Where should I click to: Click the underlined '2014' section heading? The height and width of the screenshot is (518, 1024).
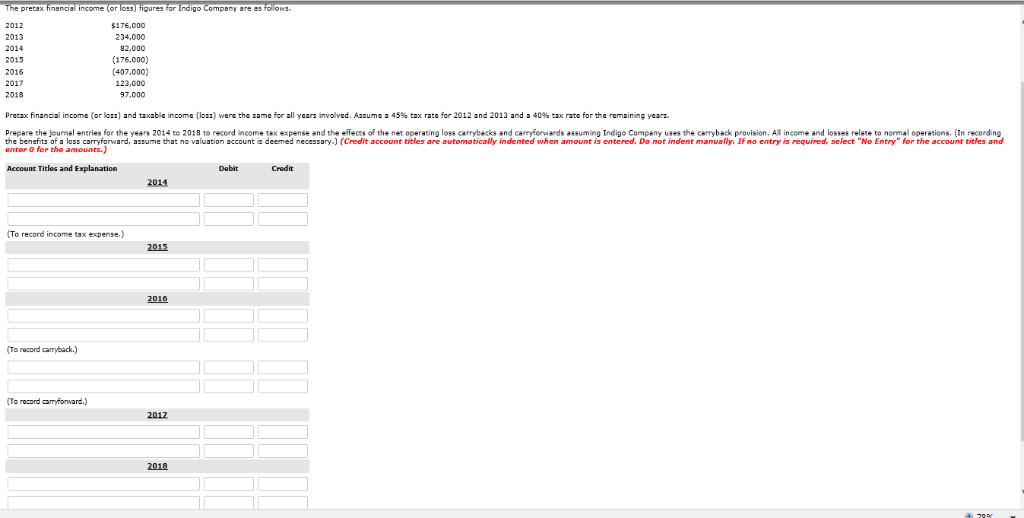157,182
